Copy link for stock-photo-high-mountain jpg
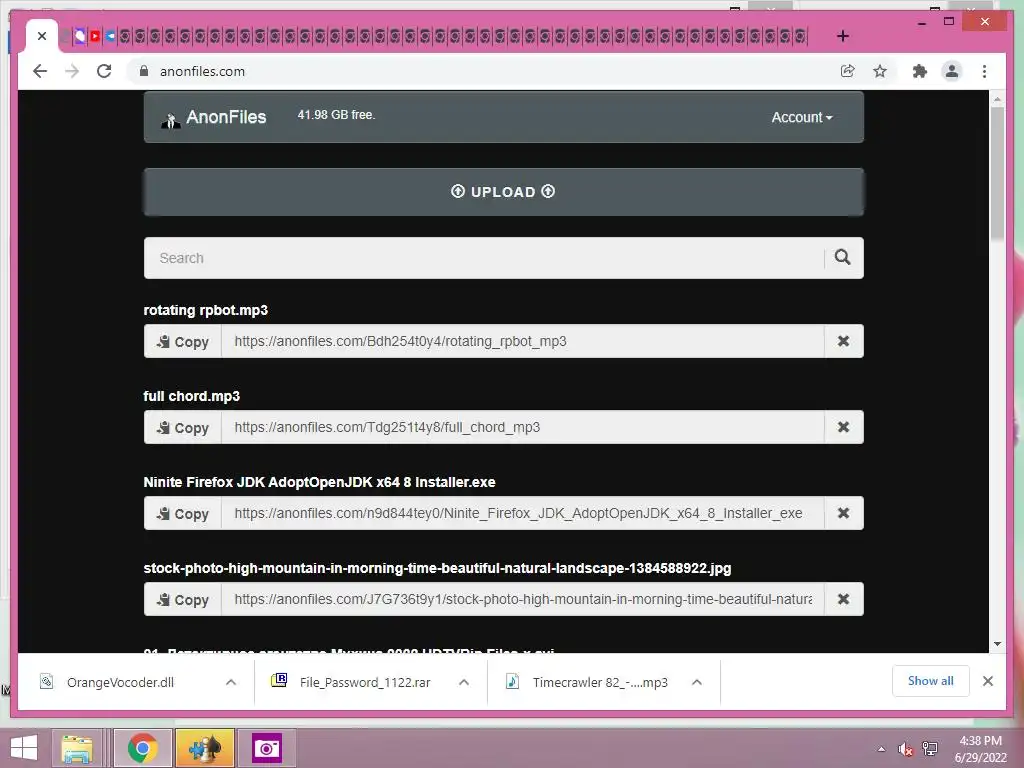Viewport: 1024px width, 768px height. click(x=183, y=600)
